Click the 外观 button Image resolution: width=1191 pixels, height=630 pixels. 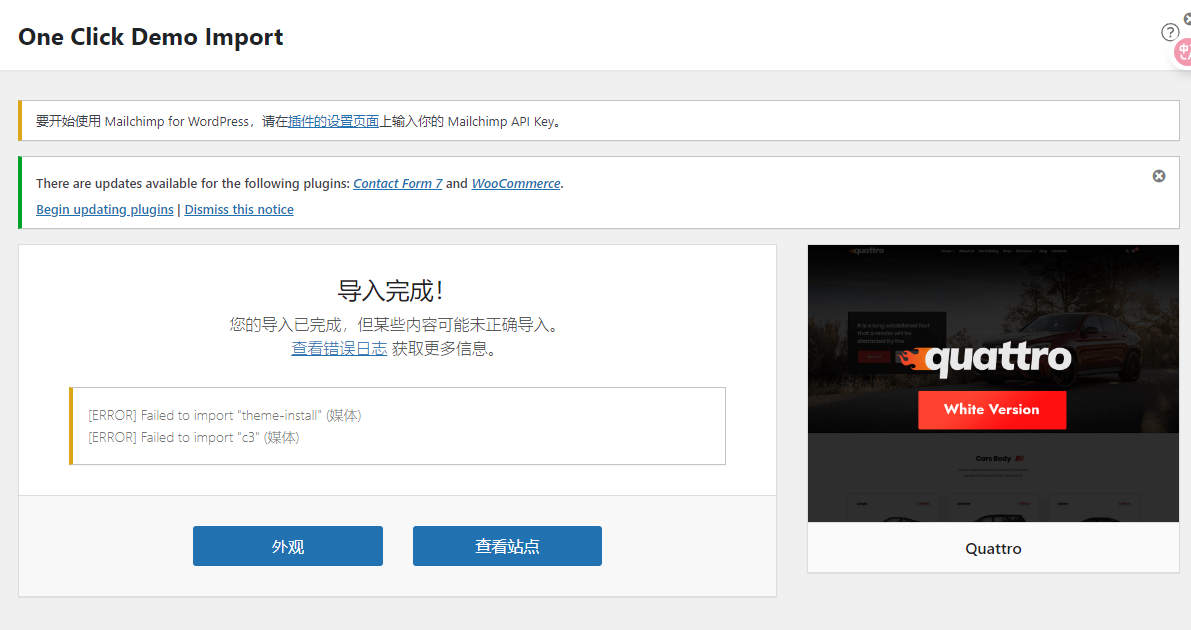288,546
